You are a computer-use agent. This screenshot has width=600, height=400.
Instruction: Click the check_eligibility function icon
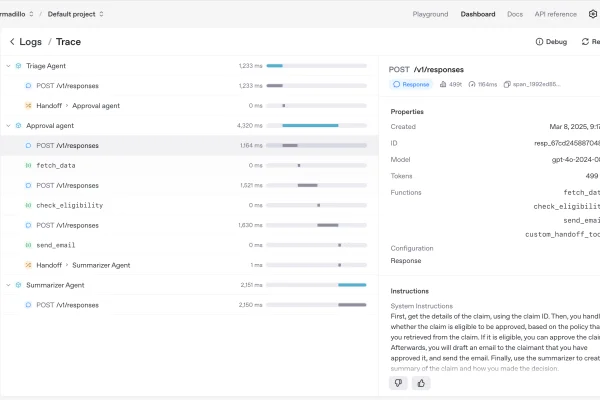(28, 205)
